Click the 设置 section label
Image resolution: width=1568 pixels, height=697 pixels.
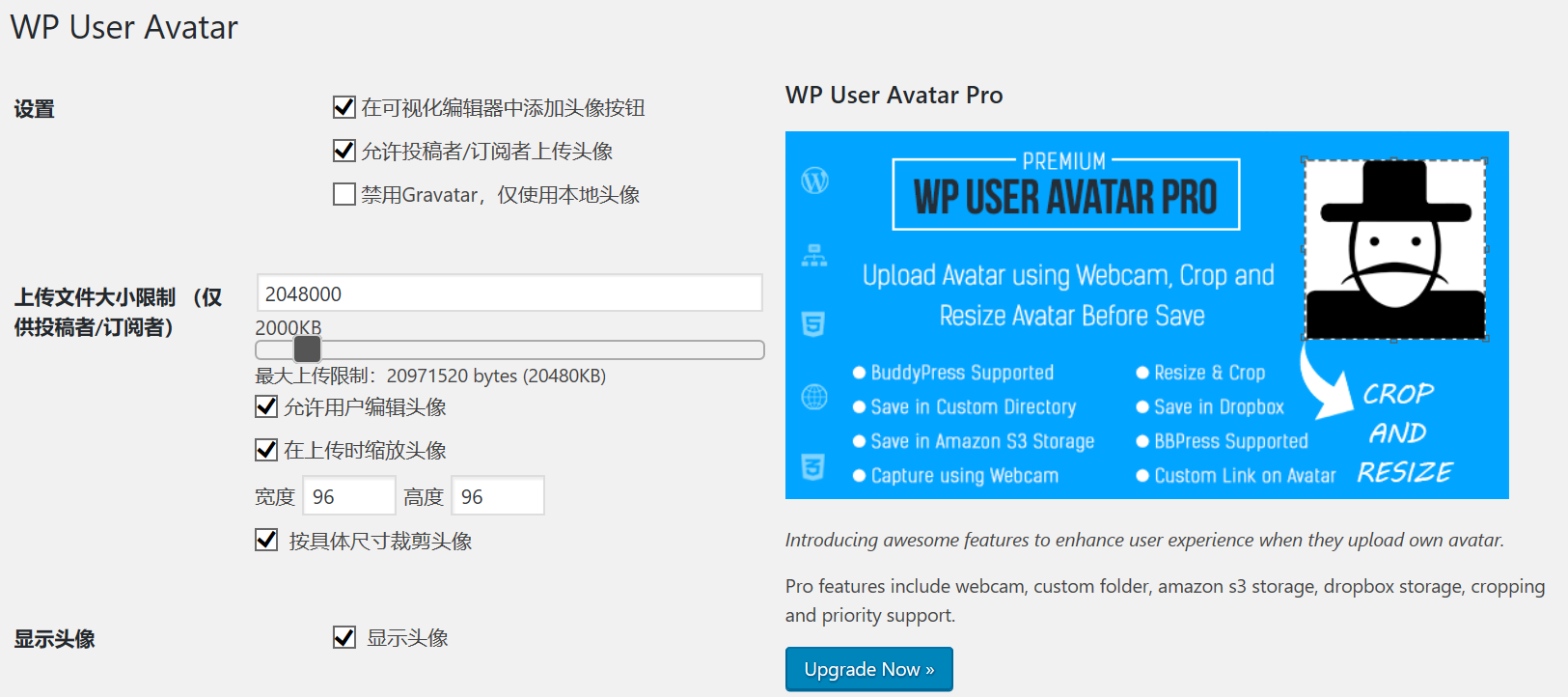[x=34, y=109]
